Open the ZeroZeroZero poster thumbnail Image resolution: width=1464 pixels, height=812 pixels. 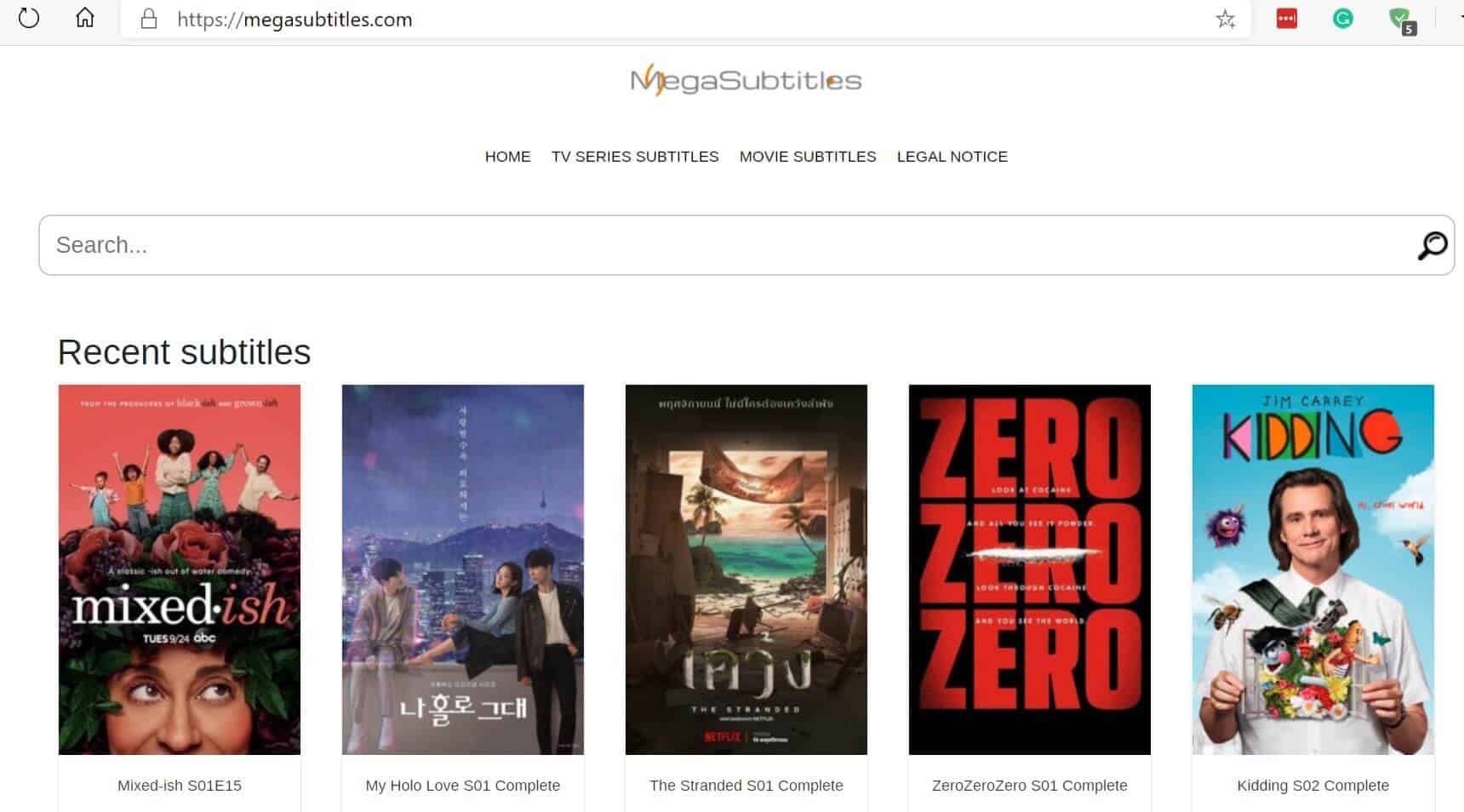click(1030, 569)
